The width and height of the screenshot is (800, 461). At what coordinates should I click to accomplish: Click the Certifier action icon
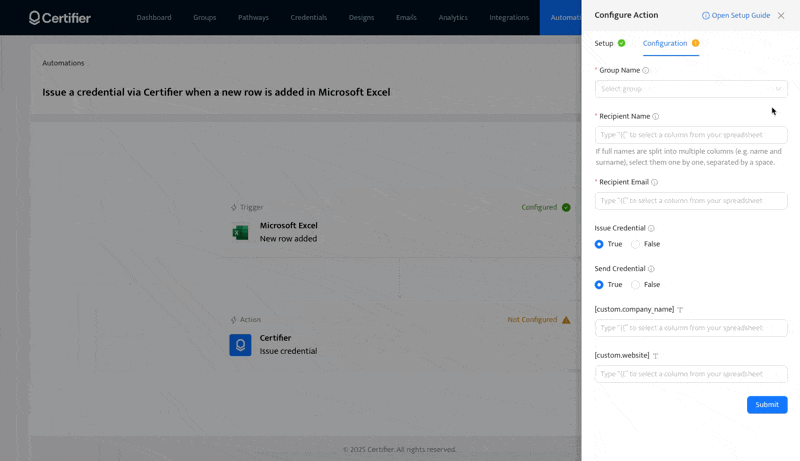tap(240, 345)
